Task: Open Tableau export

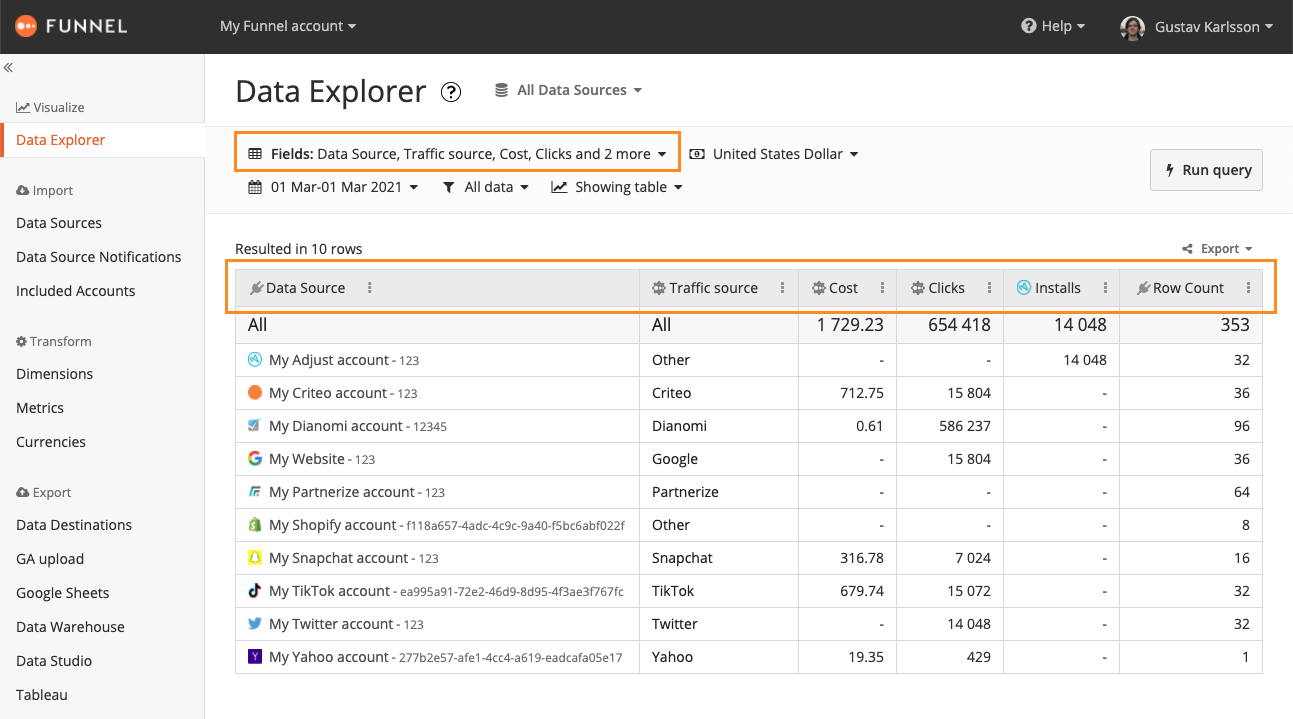Action: coord(42,695)
